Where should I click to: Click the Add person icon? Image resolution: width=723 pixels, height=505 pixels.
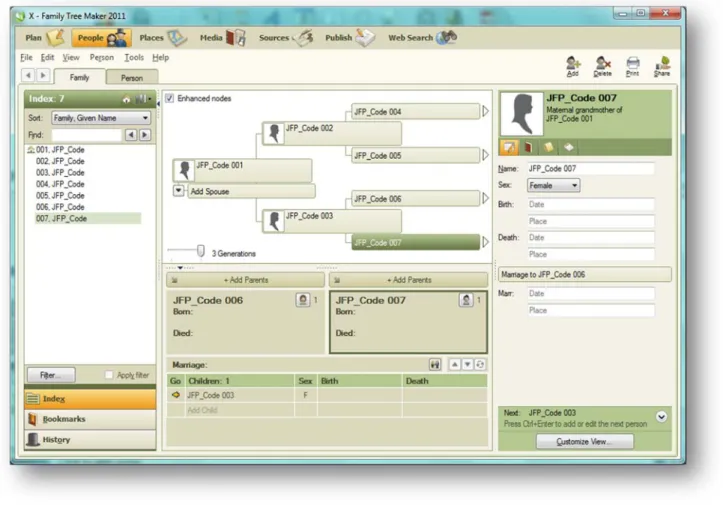[573, 66]
